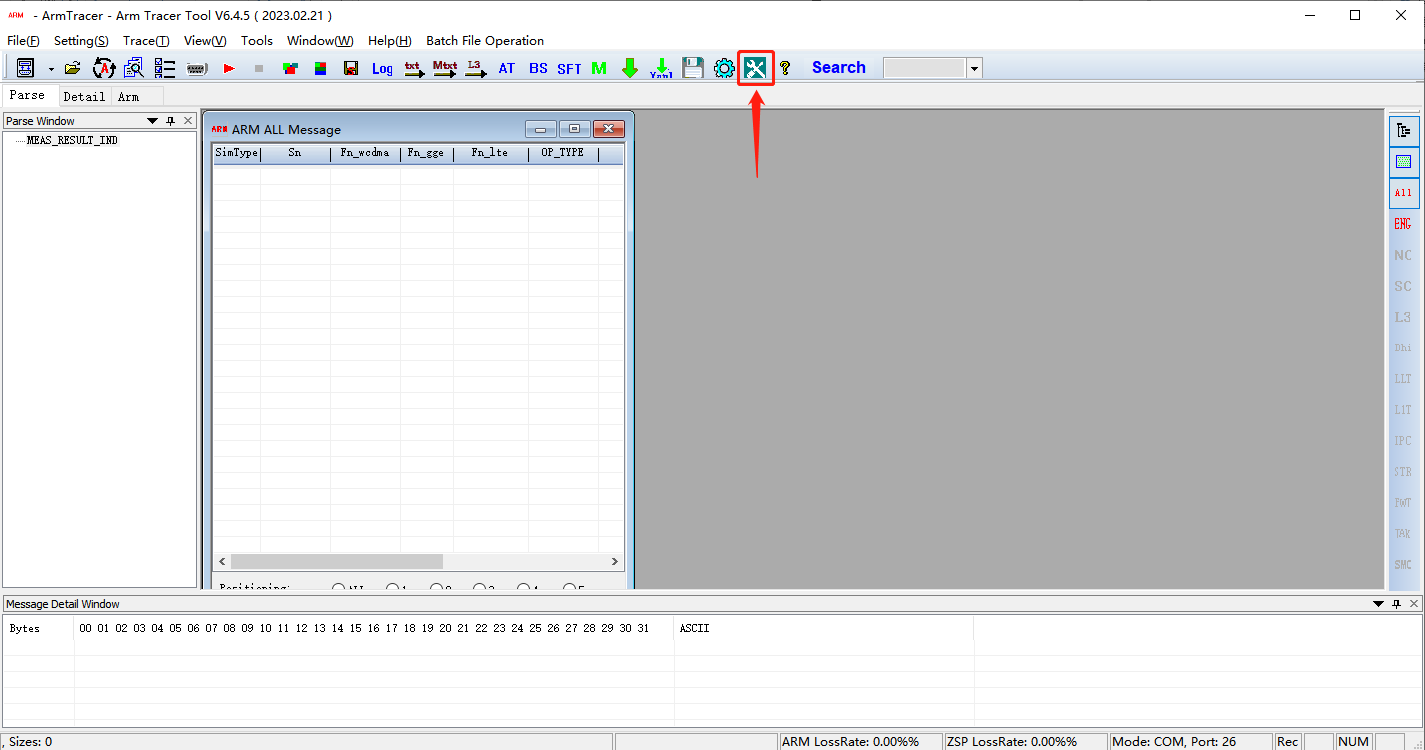
Task: Select the Positioning All radio button
Action: (339, 588)
